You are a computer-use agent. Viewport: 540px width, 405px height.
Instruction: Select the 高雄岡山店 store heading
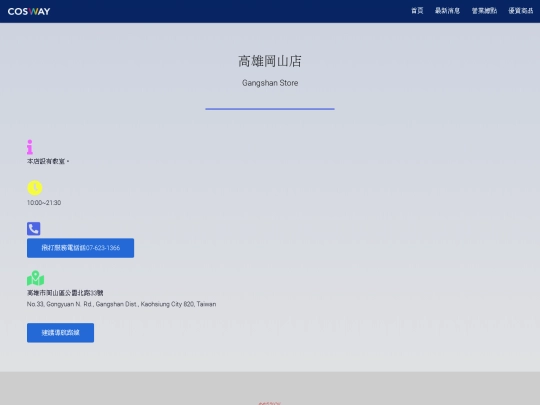click(270, 61)
